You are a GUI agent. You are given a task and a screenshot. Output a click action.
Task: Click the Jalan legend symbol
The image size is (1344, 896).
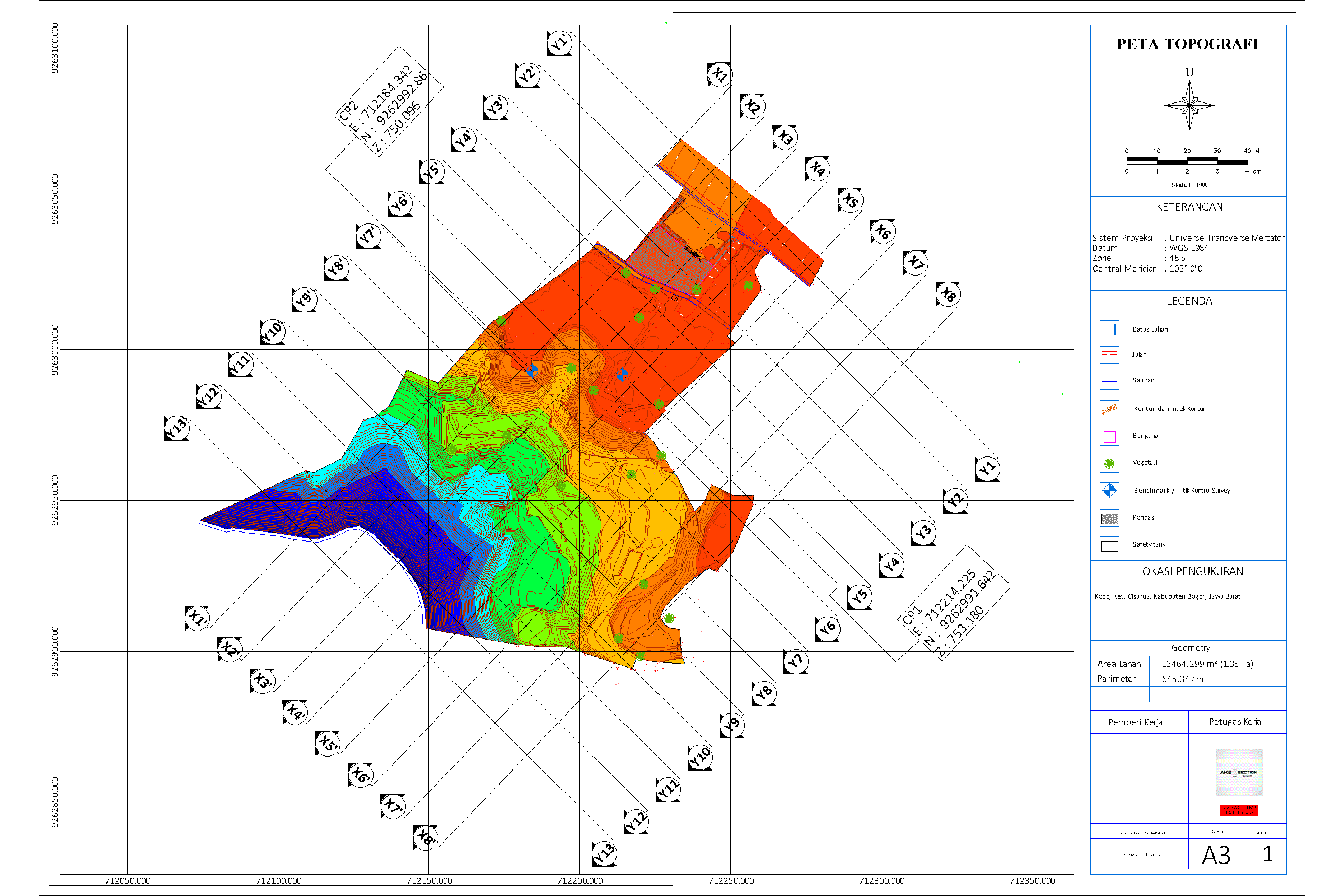coord(1109,355)
